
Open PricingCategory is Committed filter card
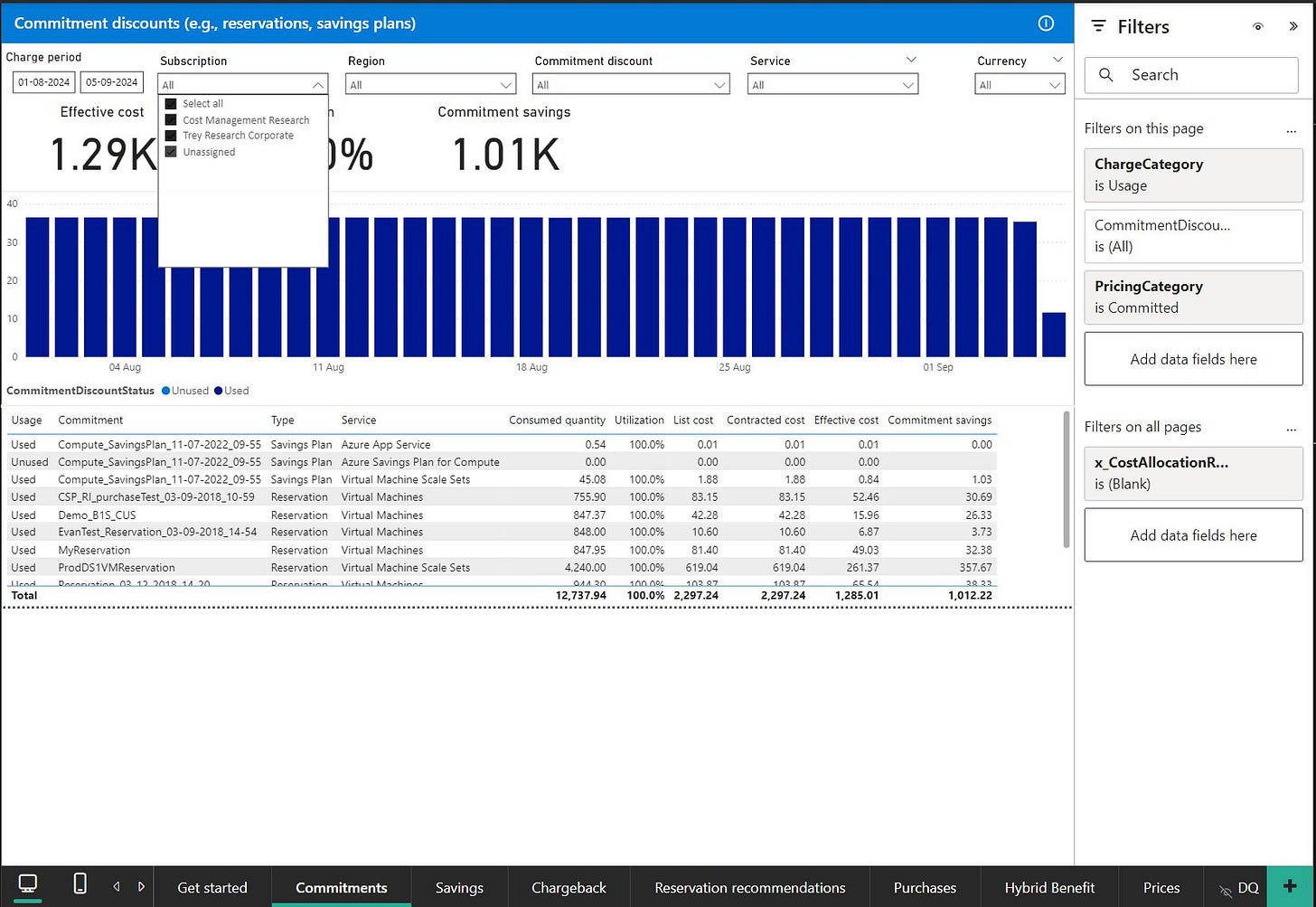1193,297
